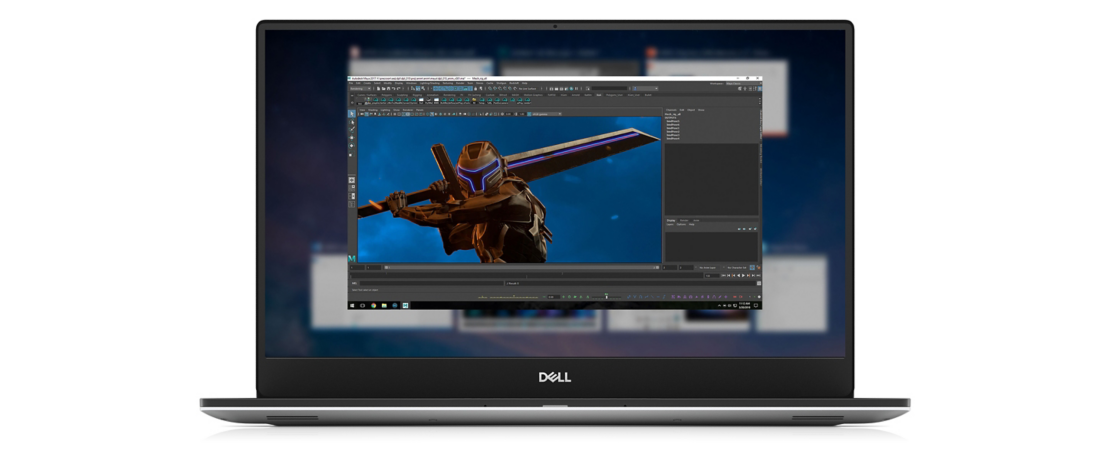
Task: Open animation preferences icon near range slider
Action: (758, 268)
